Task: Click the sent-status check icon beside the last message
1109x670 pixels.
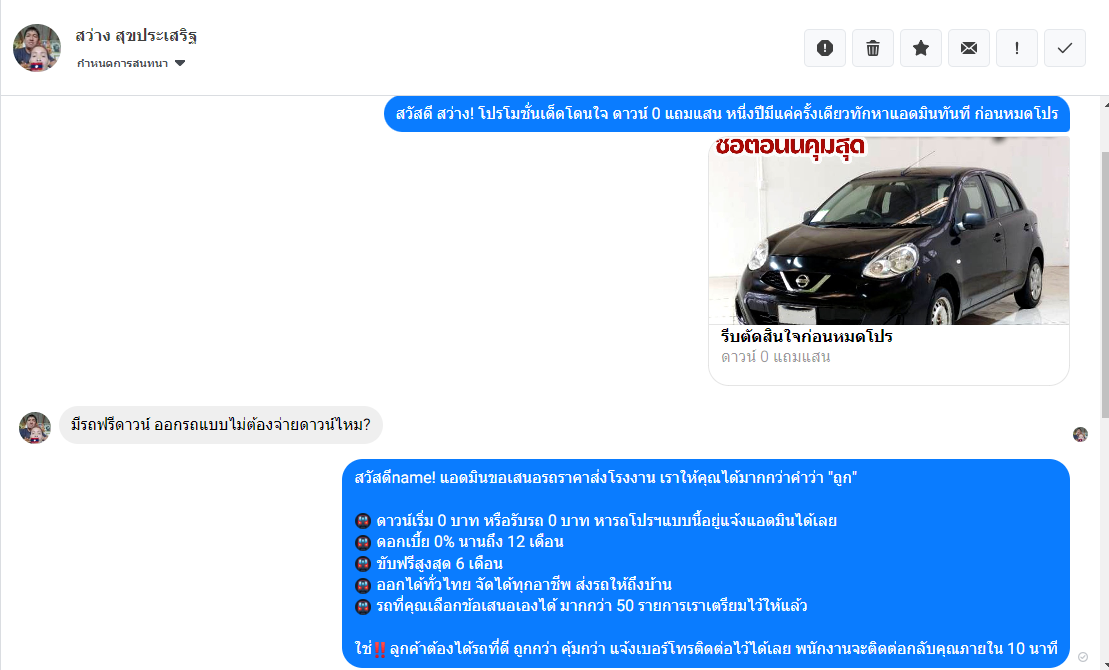Action: click(x=1083, y=657)
